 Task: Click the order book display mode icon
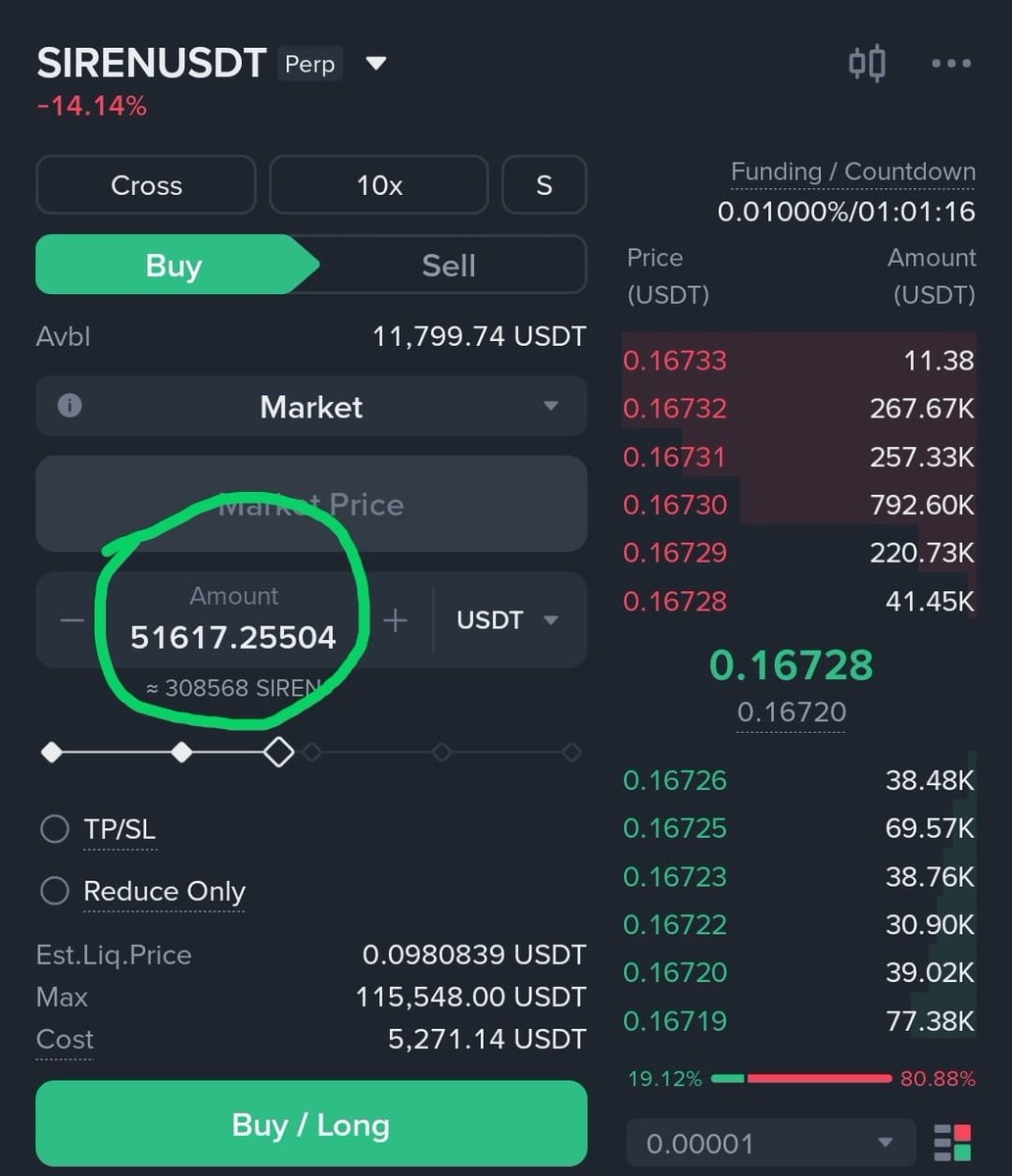coord(951,1143)
